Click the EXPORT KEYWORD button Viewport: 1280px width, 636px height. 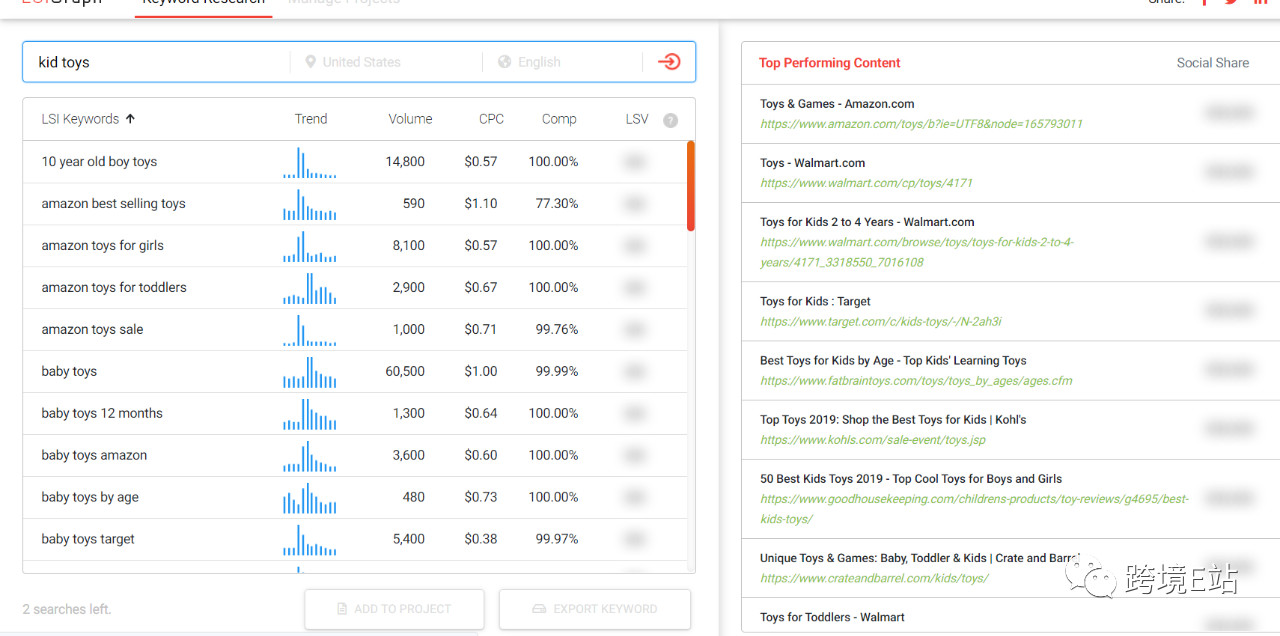[595, 609]
